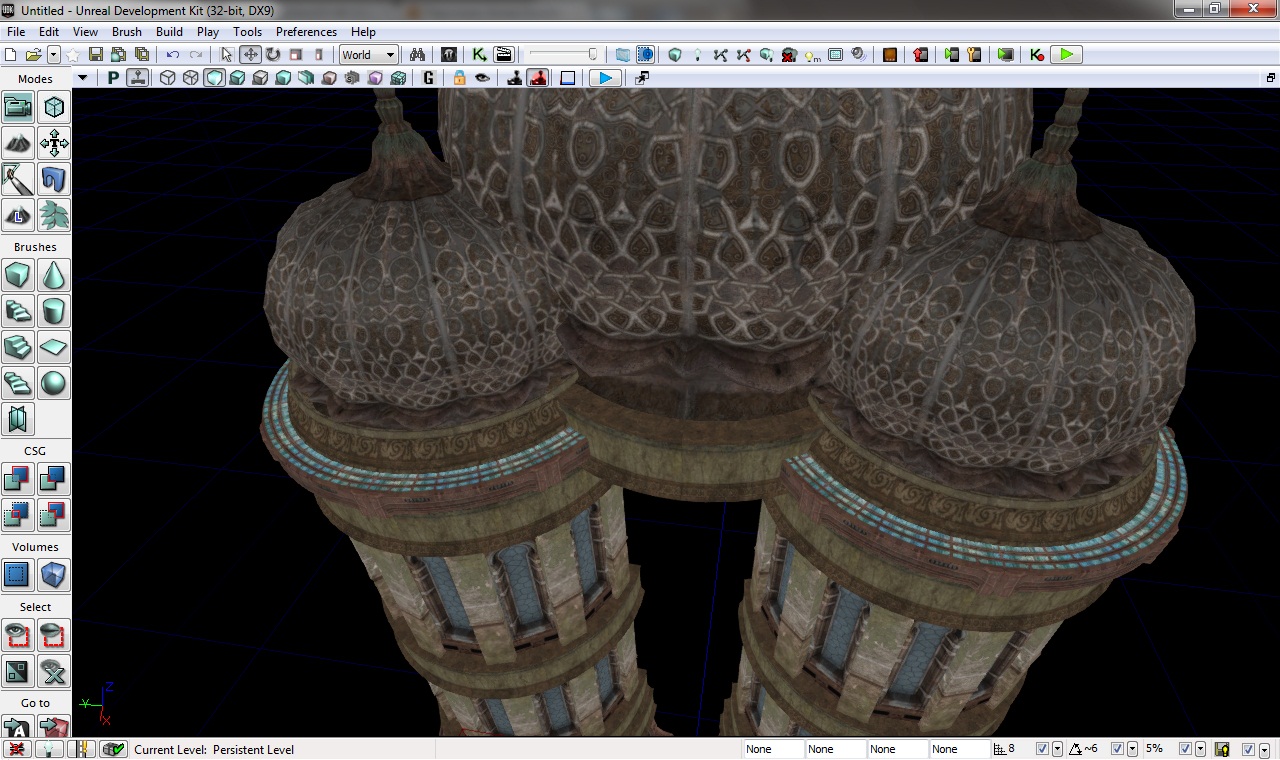Open the World coordinate system dropdown
This screenshot has width=1280, height=760.
(x=368, y=55)
